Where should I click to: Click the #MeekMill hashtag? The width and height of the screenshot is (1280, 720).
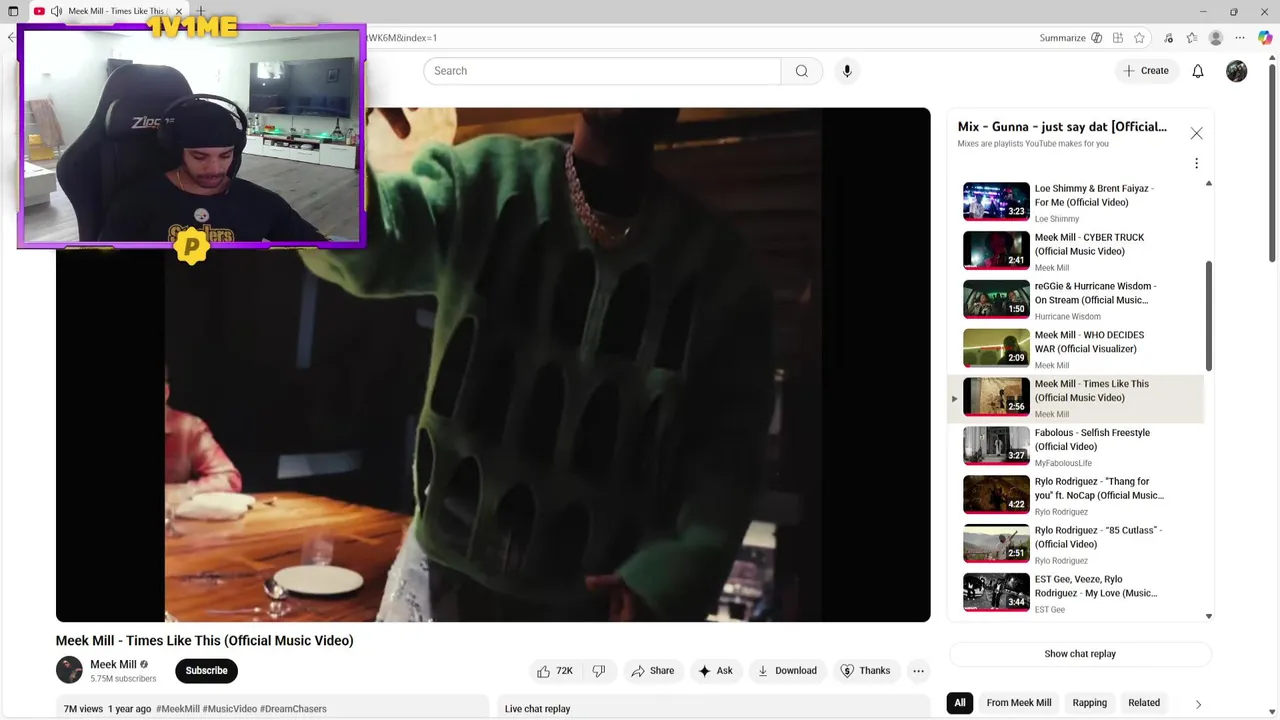pos(178,709)
